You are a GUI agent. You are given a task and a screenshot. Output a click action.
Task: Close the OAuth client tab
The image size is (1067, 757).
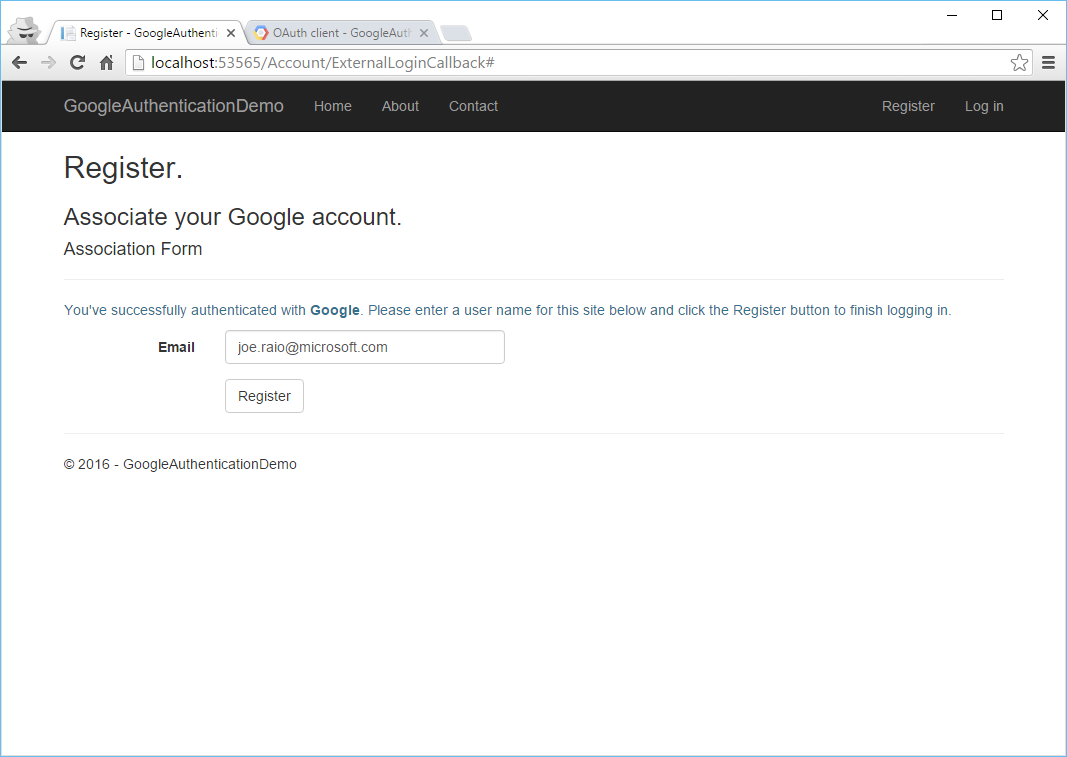(424, 33)
